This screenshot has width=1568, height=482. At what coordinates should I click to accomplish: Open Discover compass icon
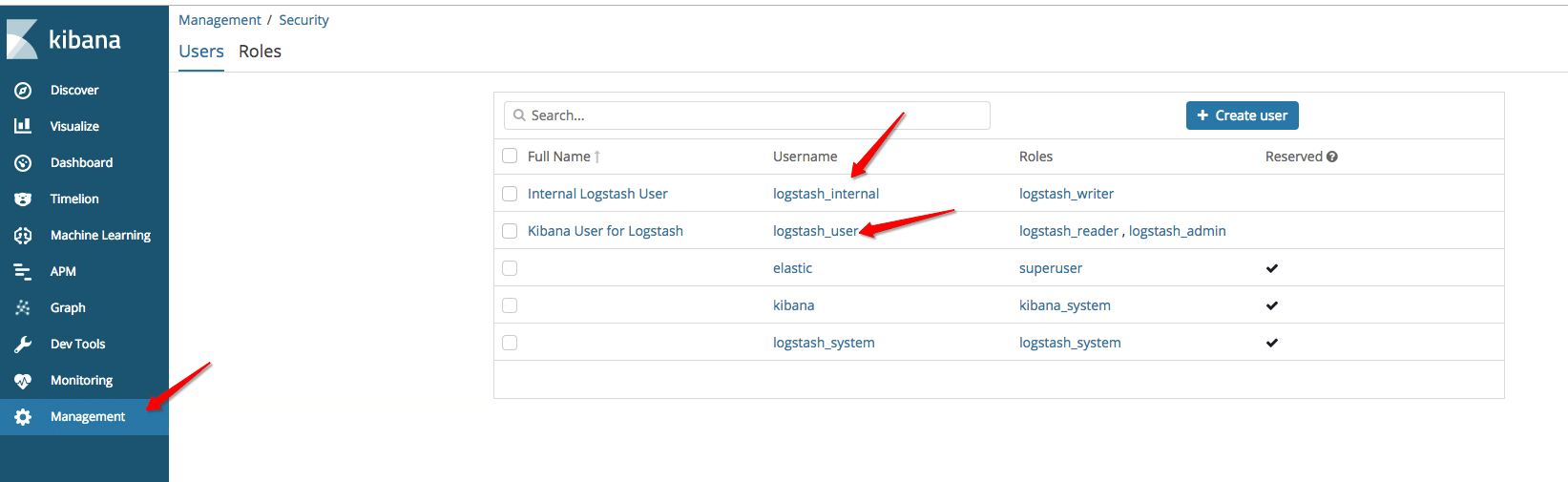click(x=23, y=90)
